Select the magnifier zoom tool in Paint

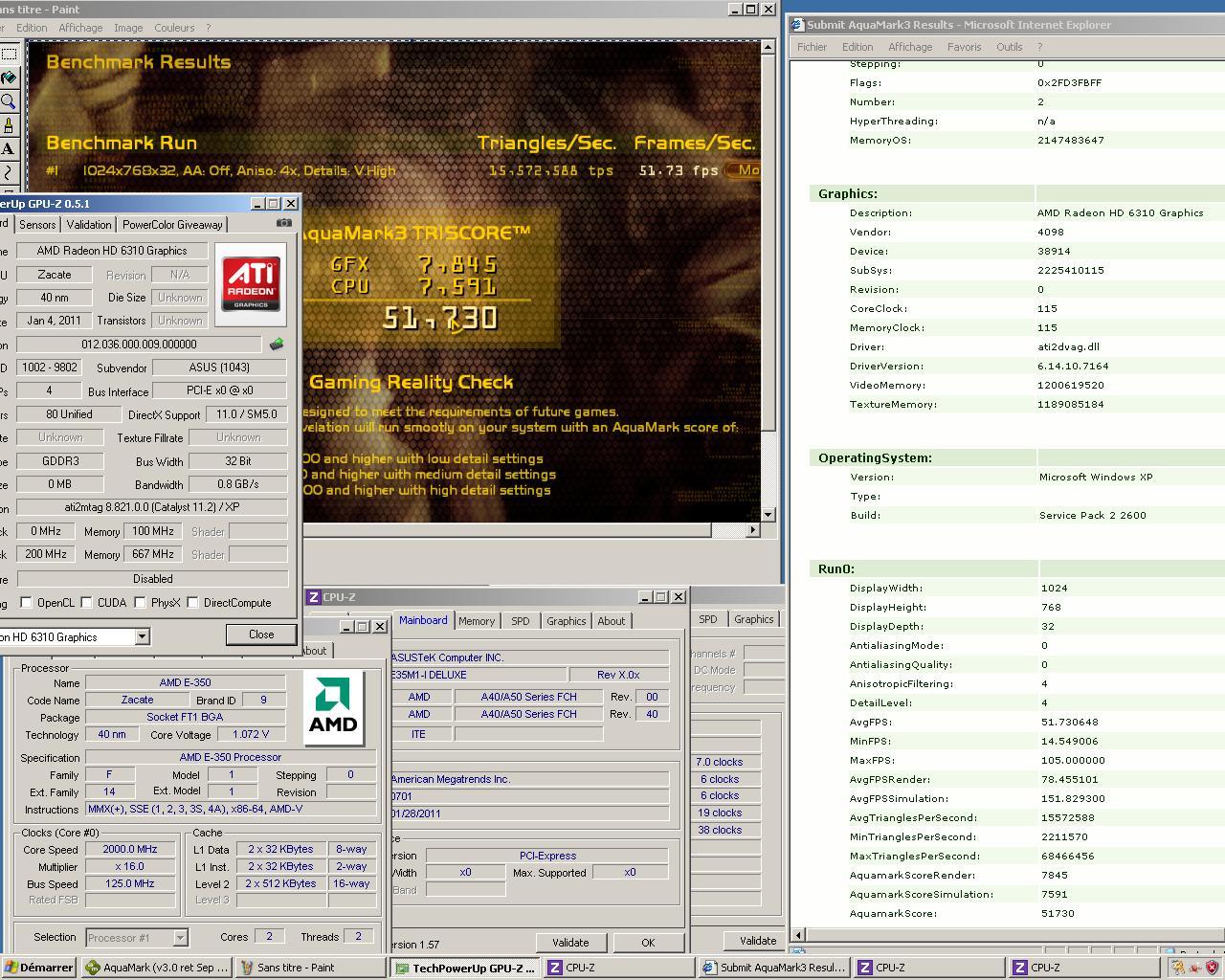coord(8,101)
